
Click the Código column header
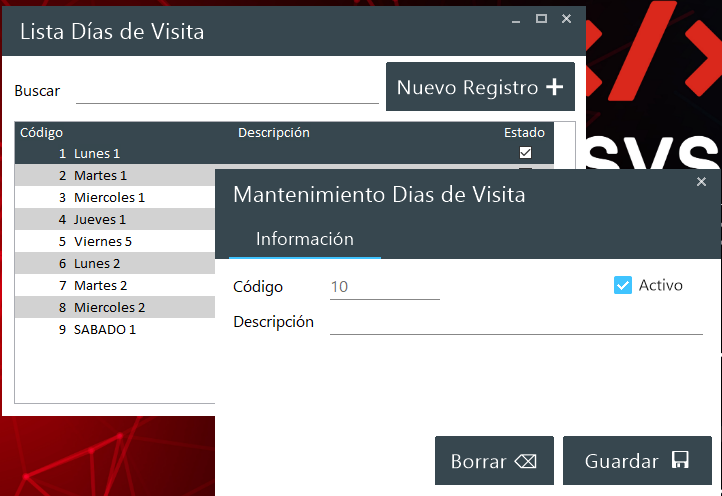coord(42,132)
